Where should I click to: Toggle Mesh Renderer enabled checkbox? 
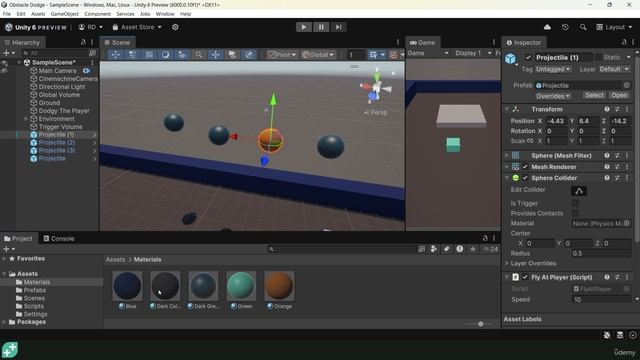[x=525, y=167]
